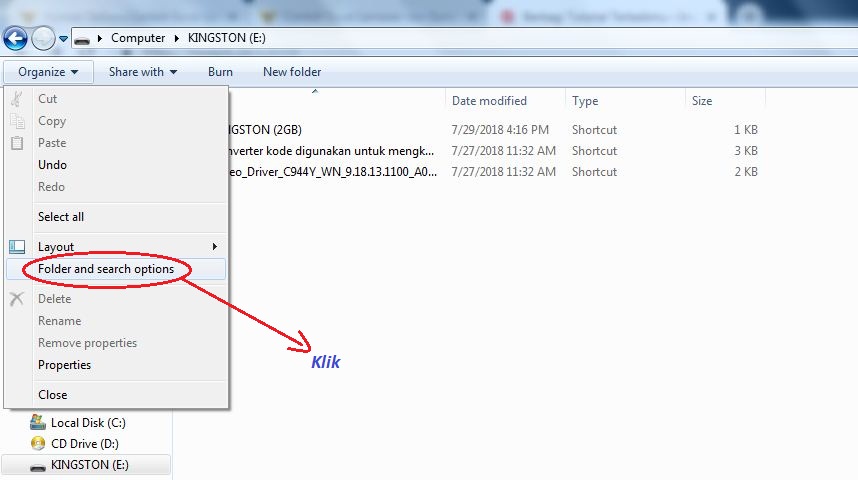
Task: Click the 1 KB size cell
Action: (x=746, y=130)
